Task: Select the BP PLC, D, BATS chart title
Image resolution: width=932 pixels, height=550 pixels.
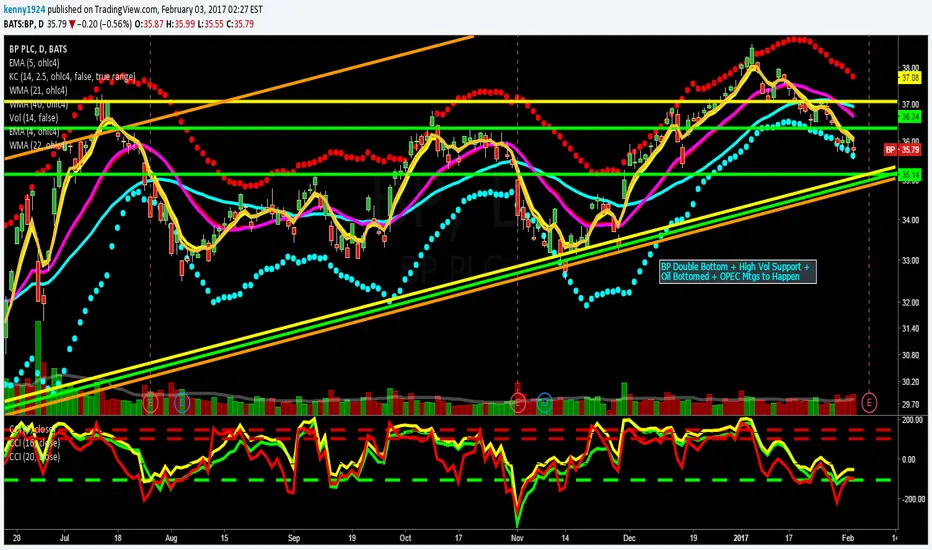Action: coord(38,49)
